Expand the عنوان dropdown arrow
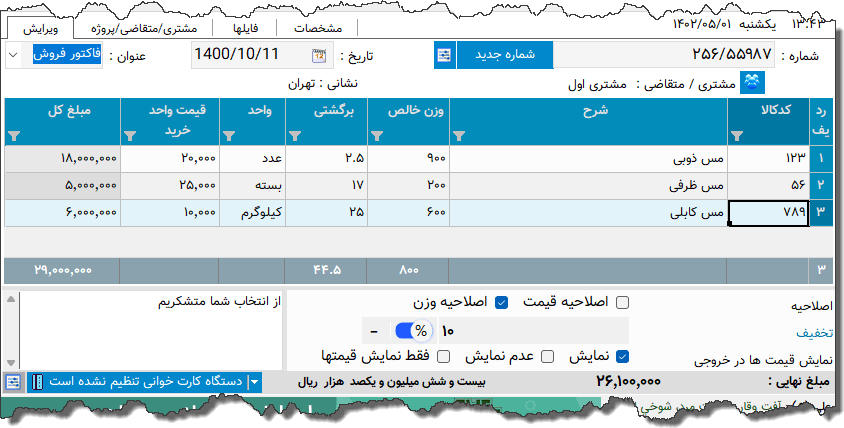 point(14,55)
